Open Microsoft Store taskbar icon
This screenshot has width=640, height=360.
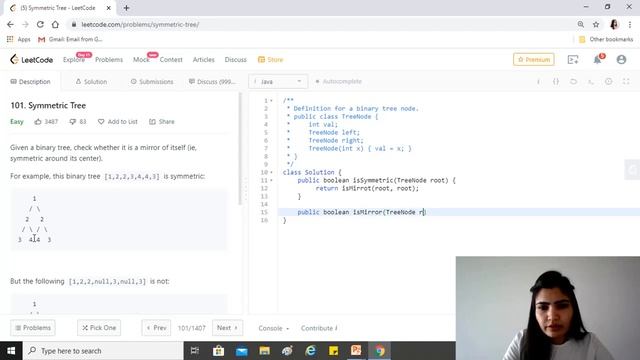[x=218, y=351]
